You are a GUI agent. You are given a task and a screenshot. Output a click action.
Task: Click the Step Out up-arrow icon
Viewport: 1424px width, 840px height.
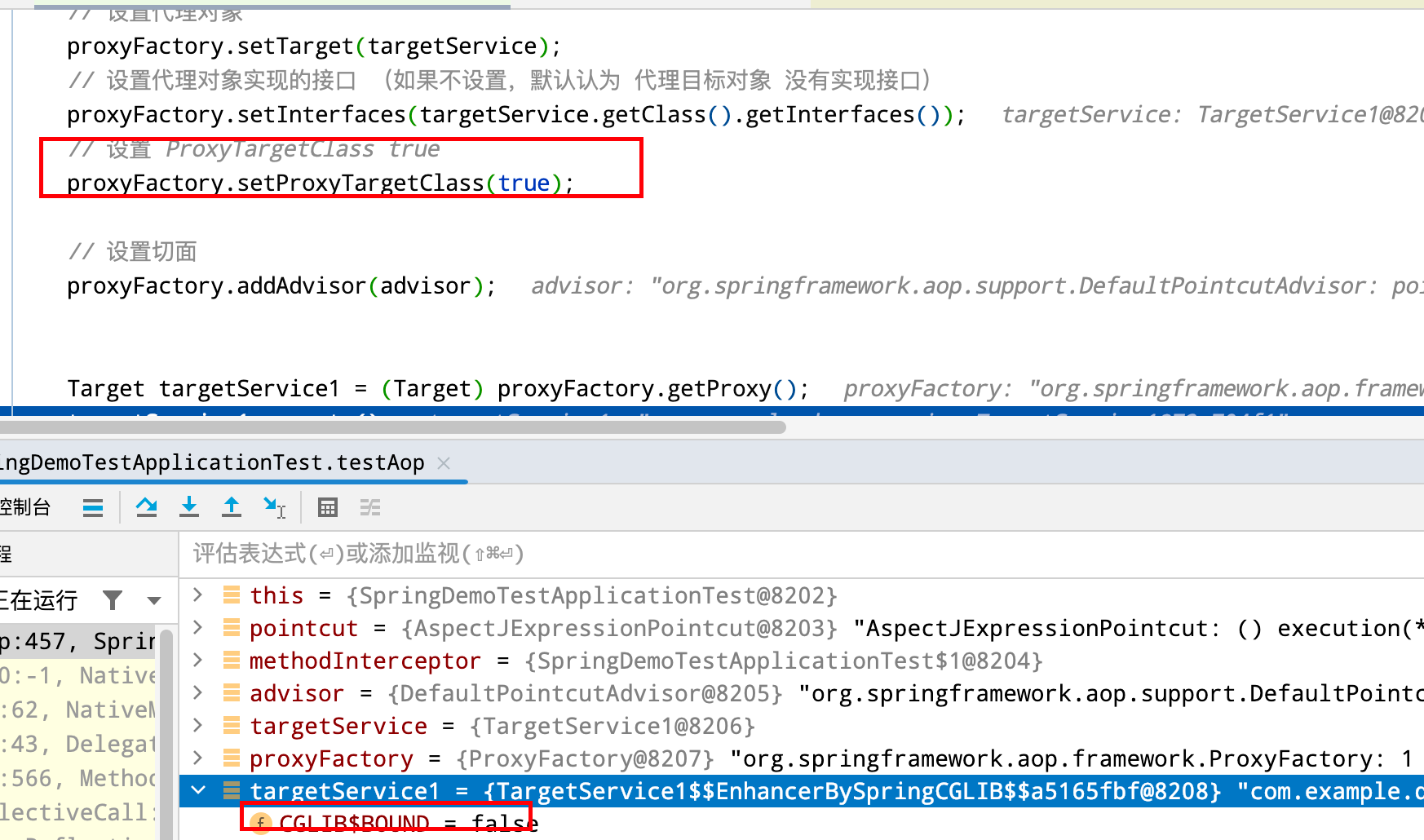tap(232, 507)
